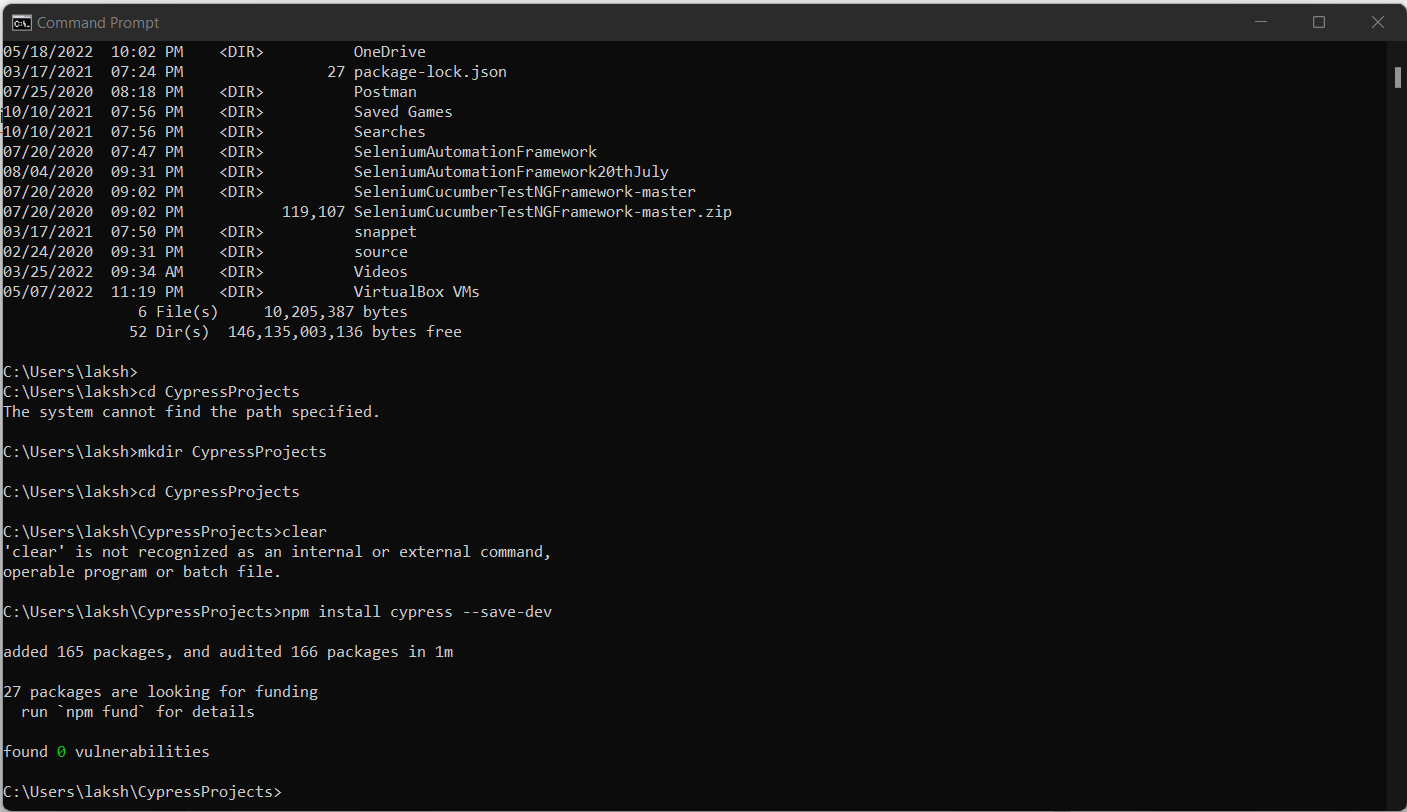Viewport: 1407px width, 812px height.
Task: Click the 10,205,387 bytes total text
Action: 336,312
